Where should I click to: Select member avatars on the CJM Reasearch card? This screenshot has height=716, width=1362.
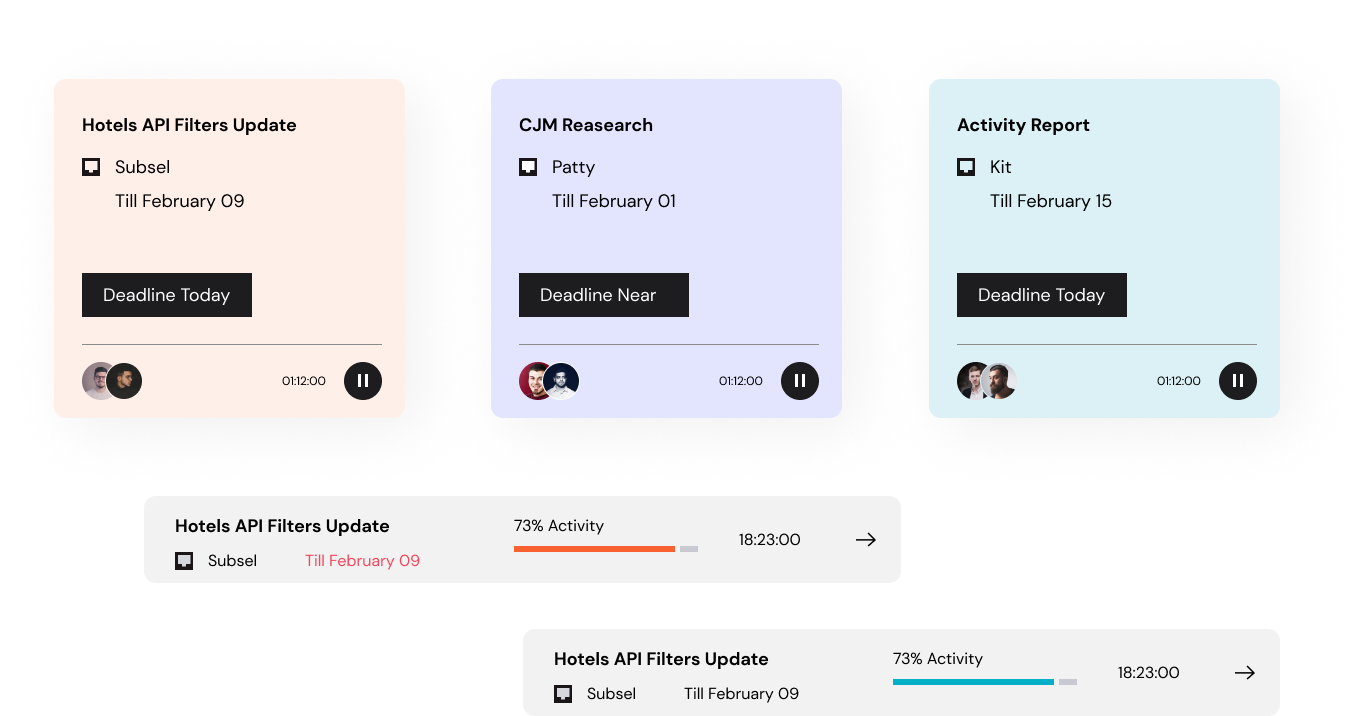549,381
